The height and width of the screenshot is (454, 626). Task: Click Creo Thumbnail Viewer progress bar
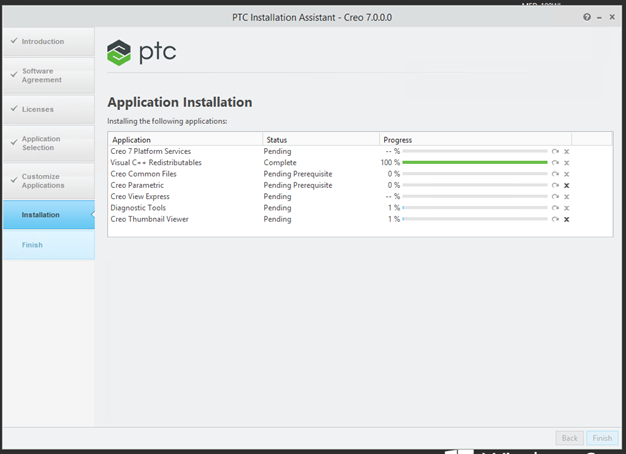[x=475, y=219]
